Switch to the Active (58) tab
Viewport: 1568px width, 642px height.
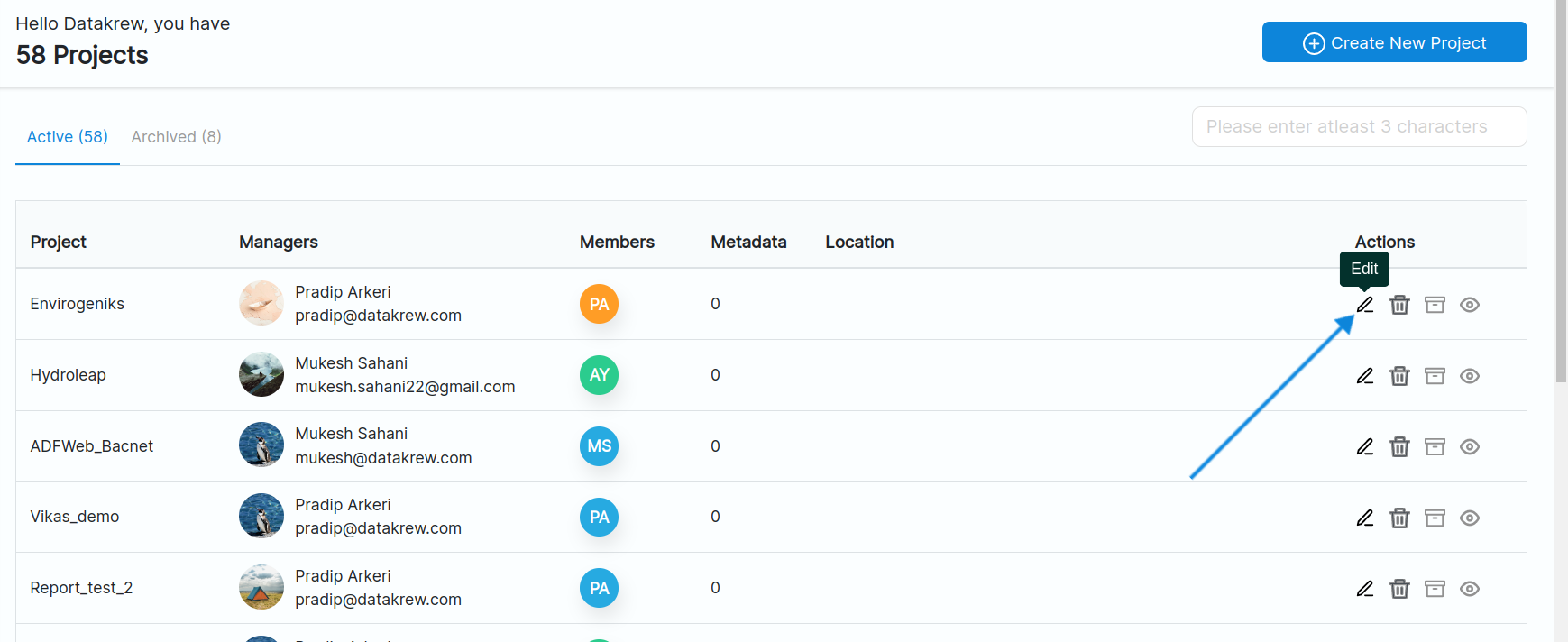68,137
